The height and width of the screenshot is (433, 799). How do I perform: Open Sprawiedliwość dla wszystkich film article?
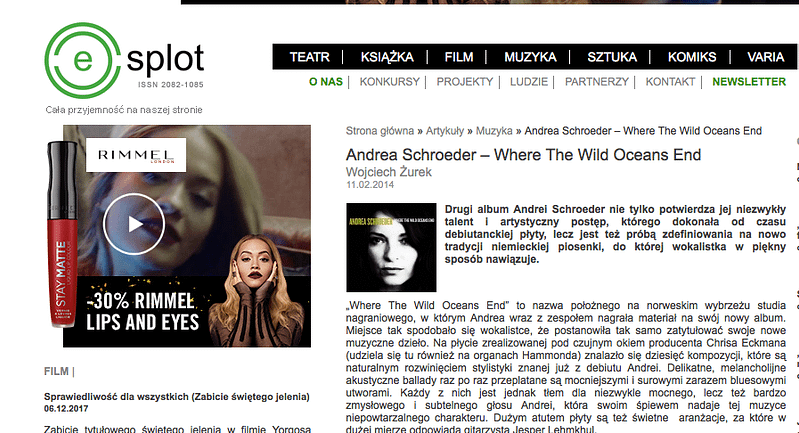(177, 397)
